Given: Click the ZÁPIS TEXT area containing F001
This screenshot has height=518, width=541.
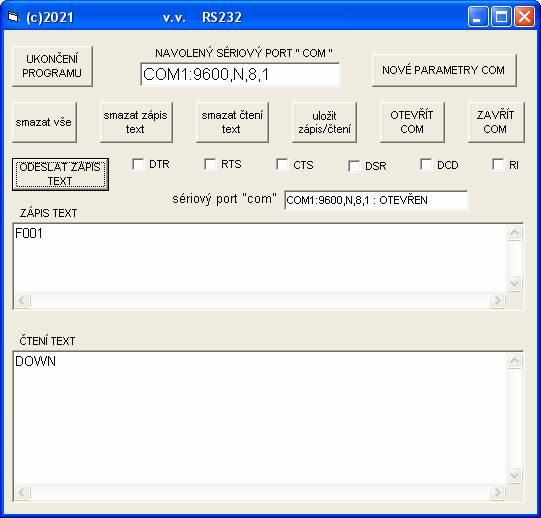Looking at the screenshot, I should (x=259, y=258).
